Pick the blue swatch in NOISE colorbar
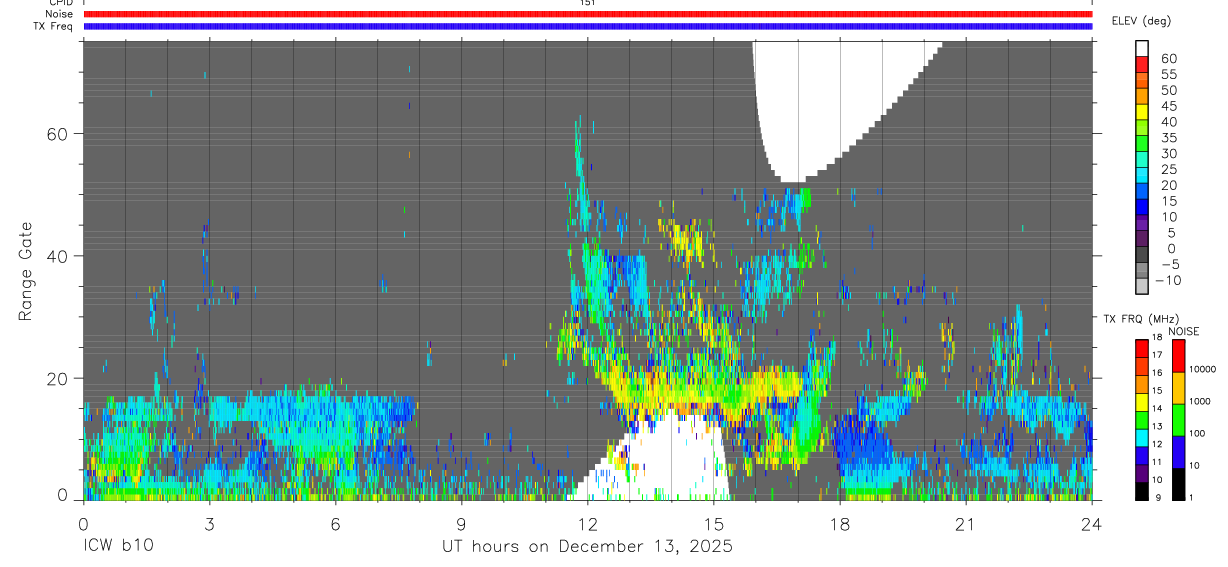Image resolution: width=1228 pixels, height=567 pixels. 1178,451
